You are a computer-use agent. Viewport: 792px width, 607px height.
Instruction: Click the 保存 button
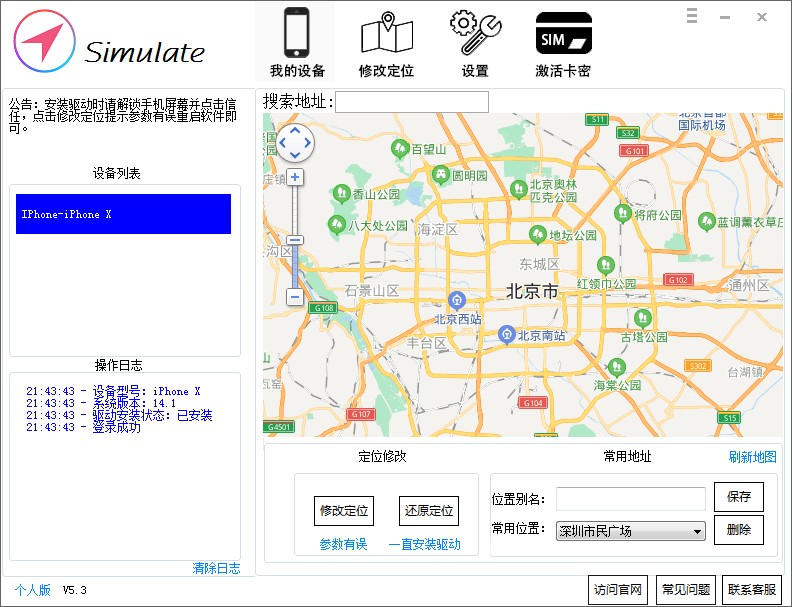coord(739,497)
